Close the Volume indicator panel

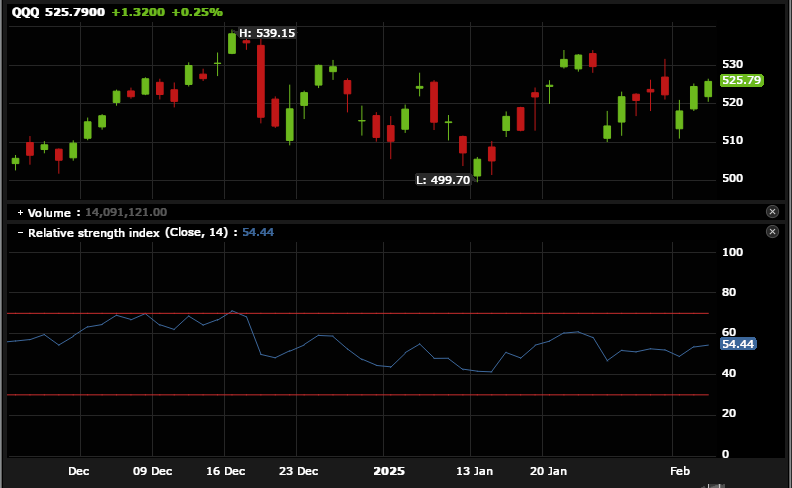772,212
